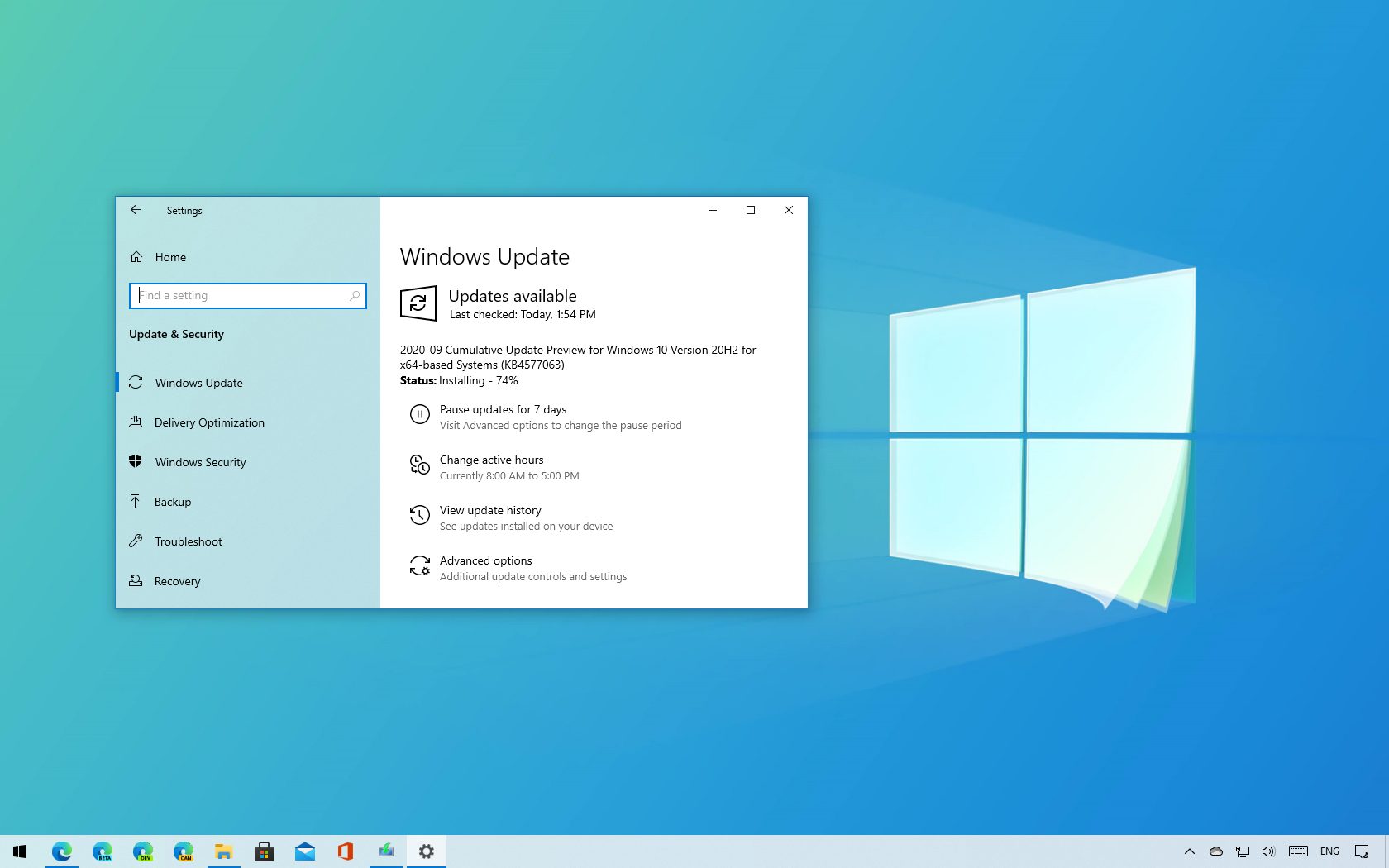Select Windows Update in the sidebar

click(x=248, y=382)
